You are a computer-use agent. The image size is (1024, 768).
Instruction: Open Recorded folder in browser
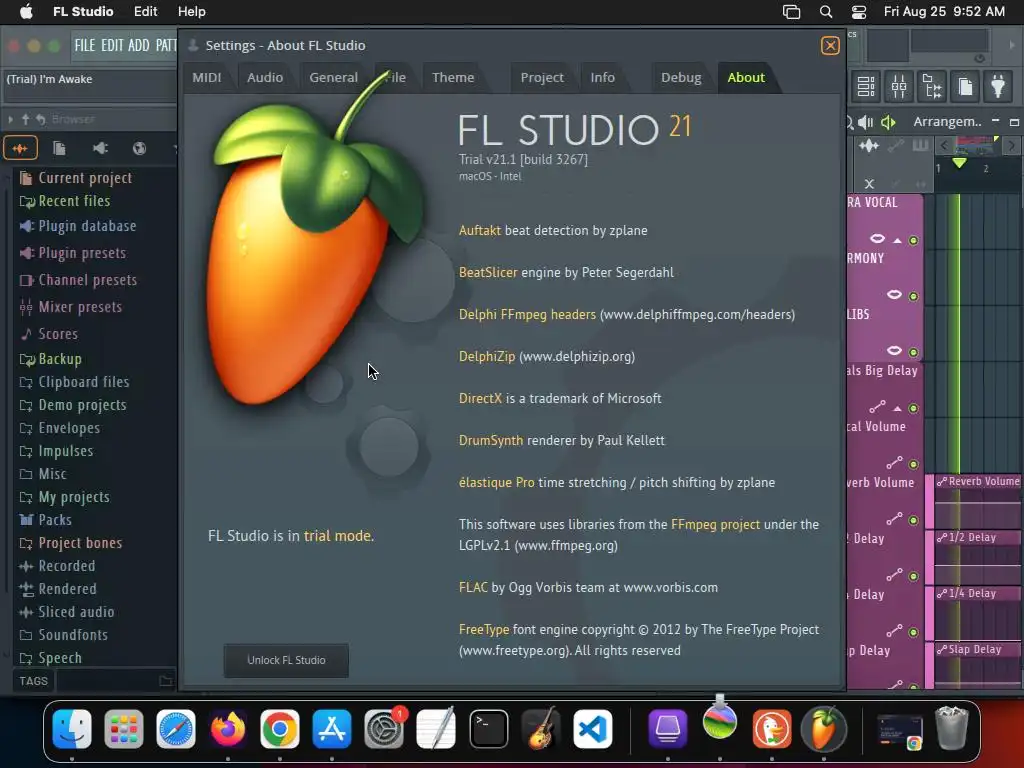pyautogui.click(x=67, y=566)
